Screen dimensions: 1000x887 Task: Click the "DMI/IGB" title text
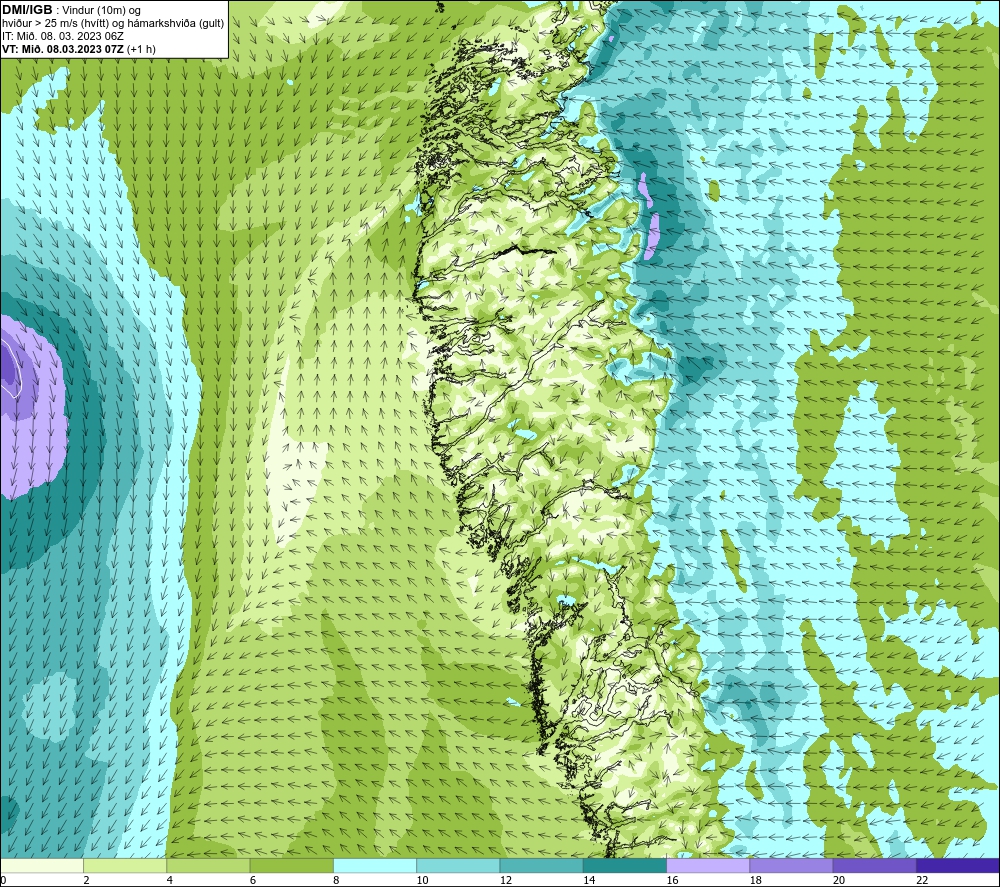coord(27,10)
